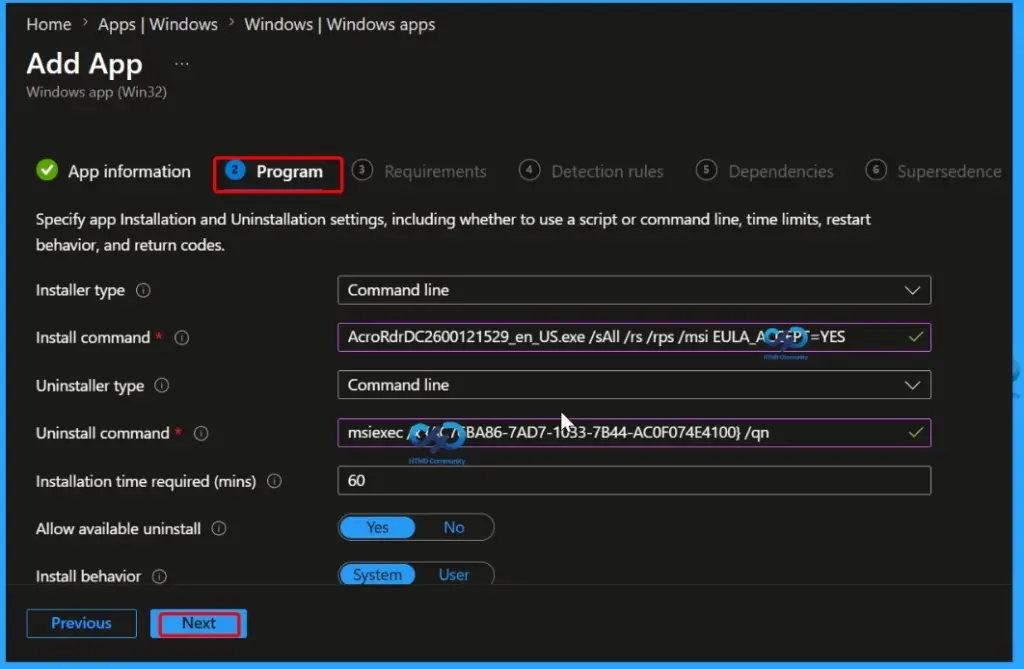Viewport: 1024px width, 669px height.
Task: Open the Uninstaller type dropdown
Action: point(634,385)
